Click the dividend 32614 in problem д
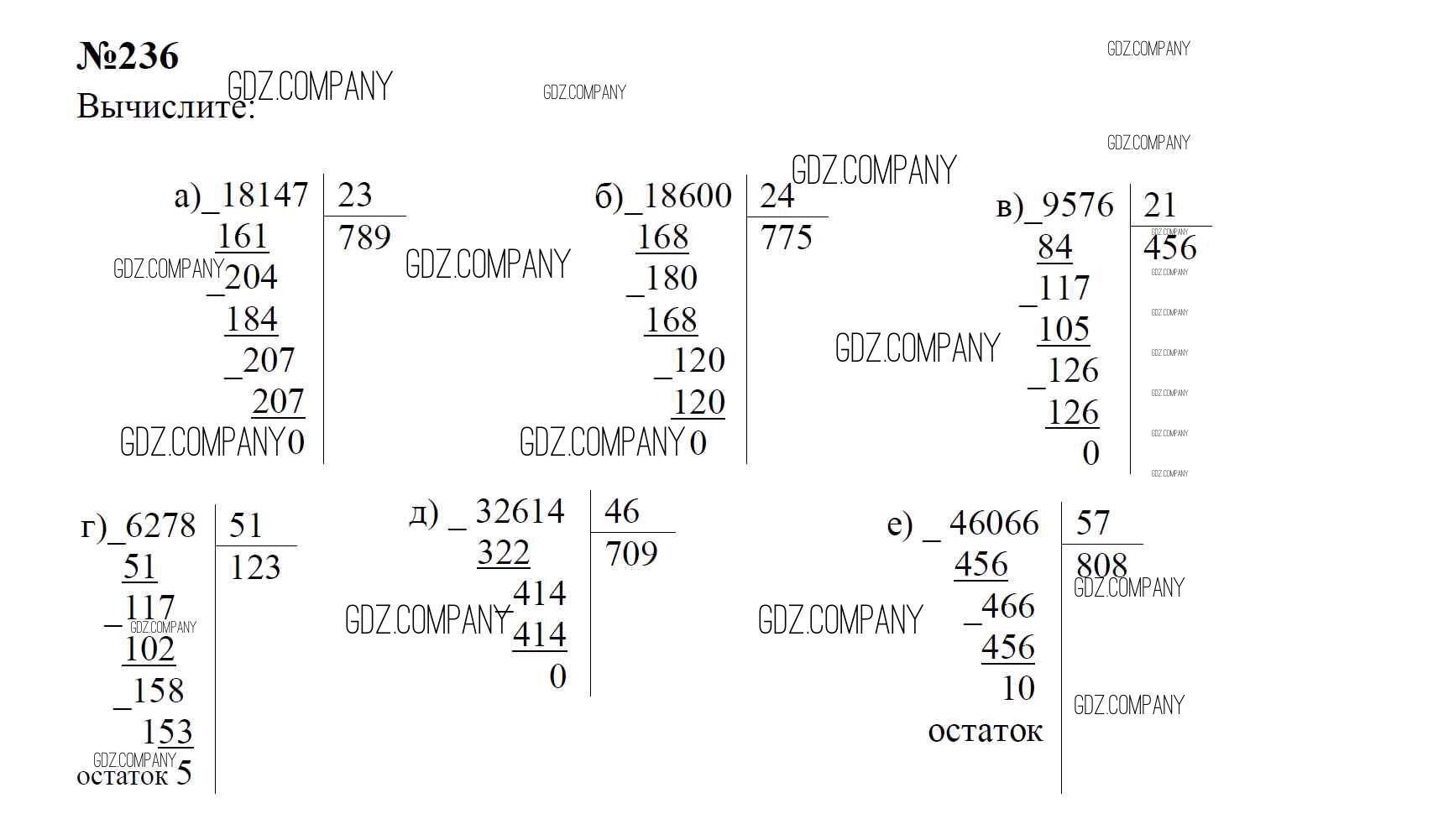The image size is (1433, 840). click(x=520, y=511)
